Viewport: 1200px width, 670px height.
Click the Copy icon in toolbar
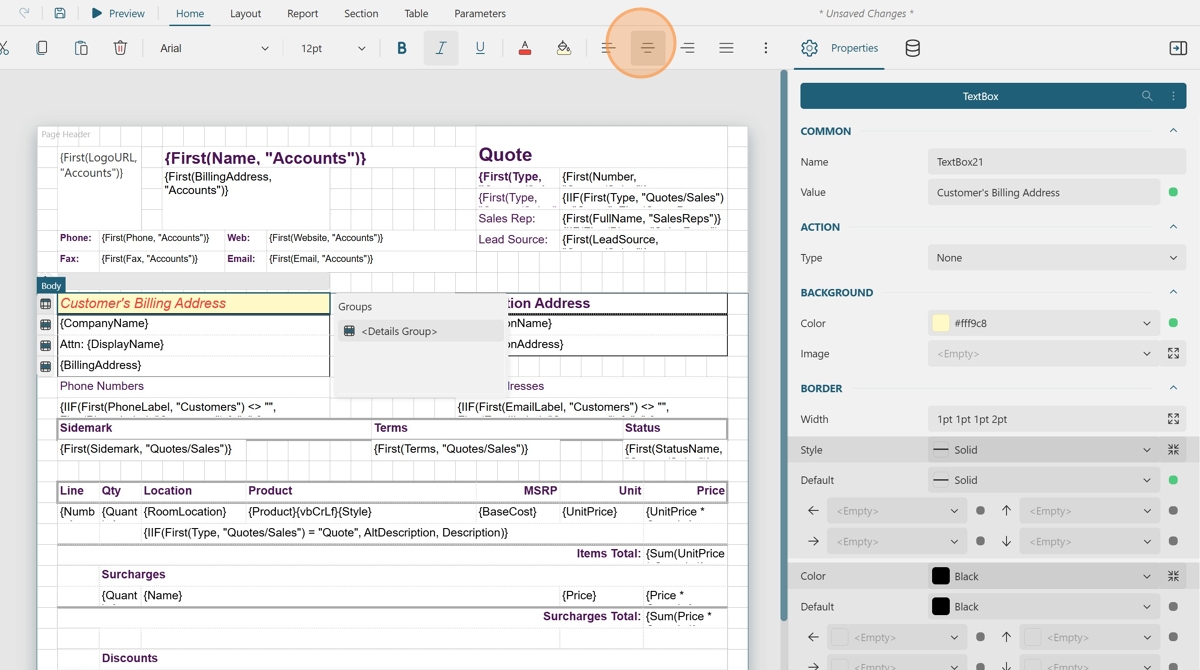pyautogui.click(x=41, y=48)
